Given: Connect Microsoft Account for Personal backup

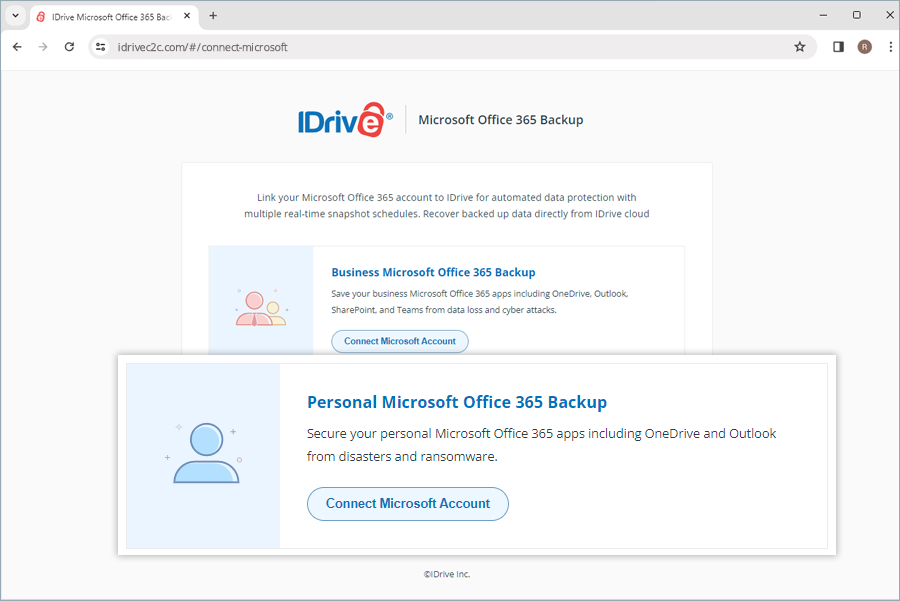Looking at the screenshot, I should click(408, 504).
